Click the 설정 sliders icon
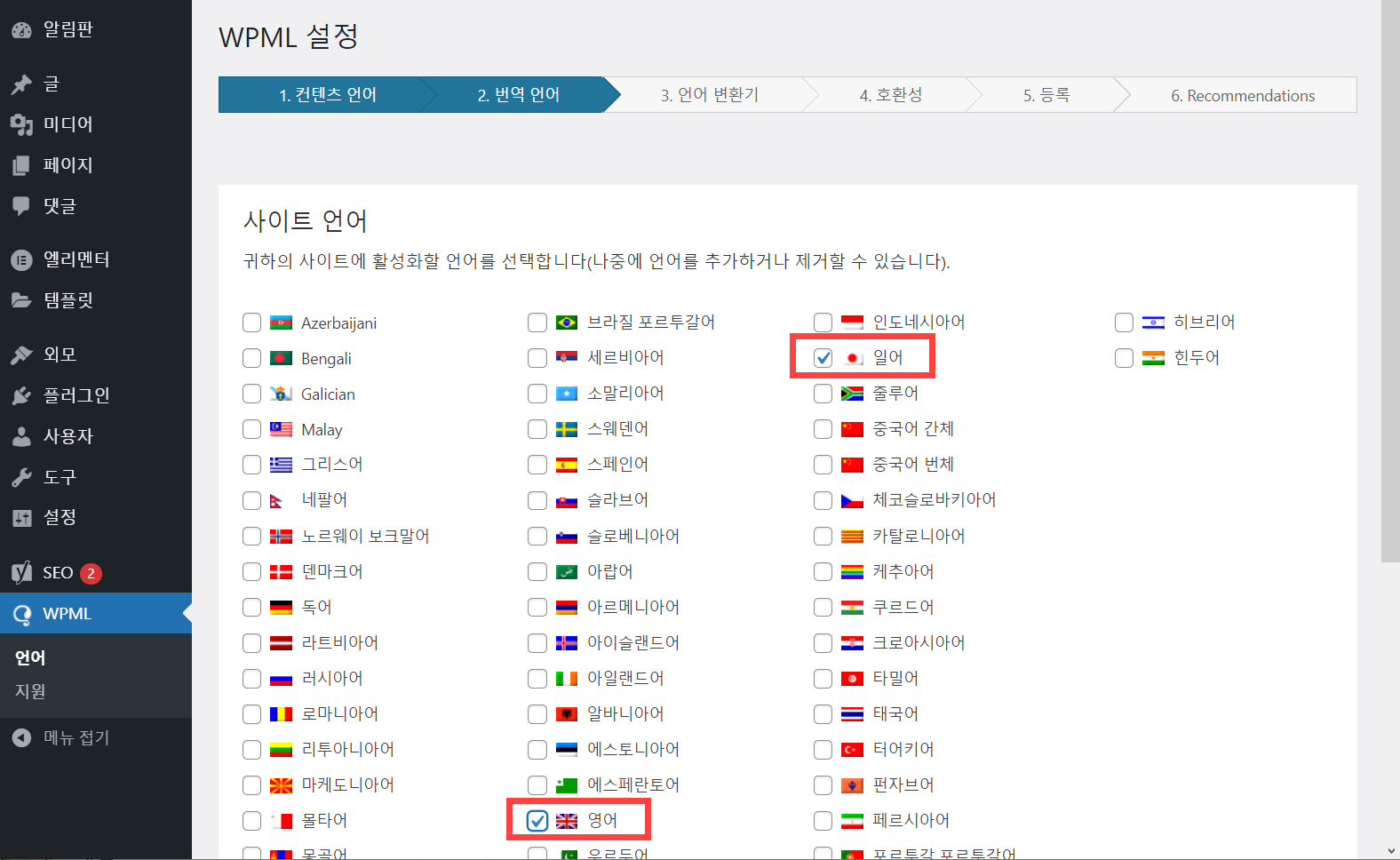 pyautogui.click(x=21, y=518)
